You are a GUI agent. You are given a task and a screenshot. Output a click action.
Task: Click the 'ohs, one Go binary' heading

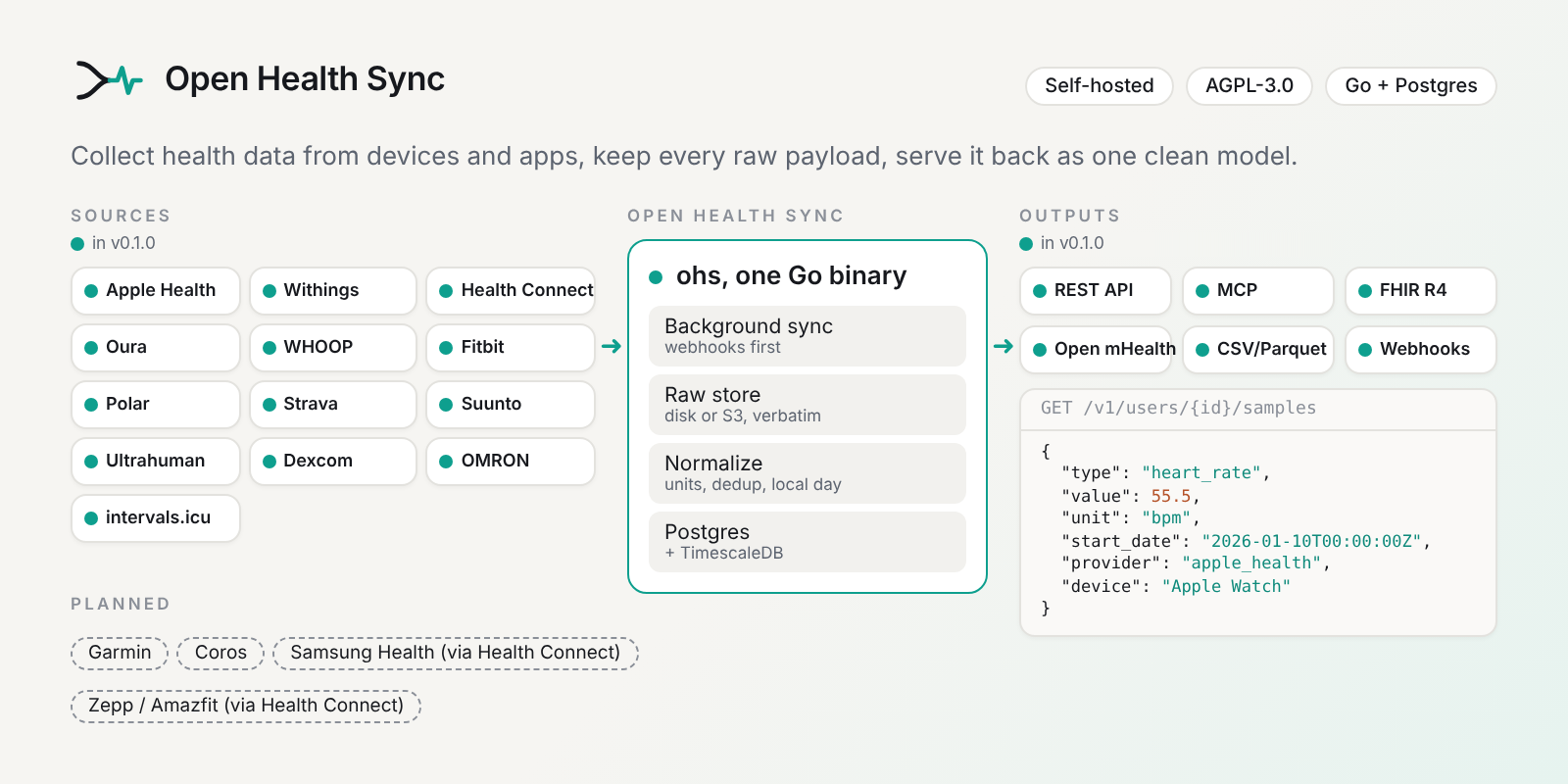click(x=791, y=276)
